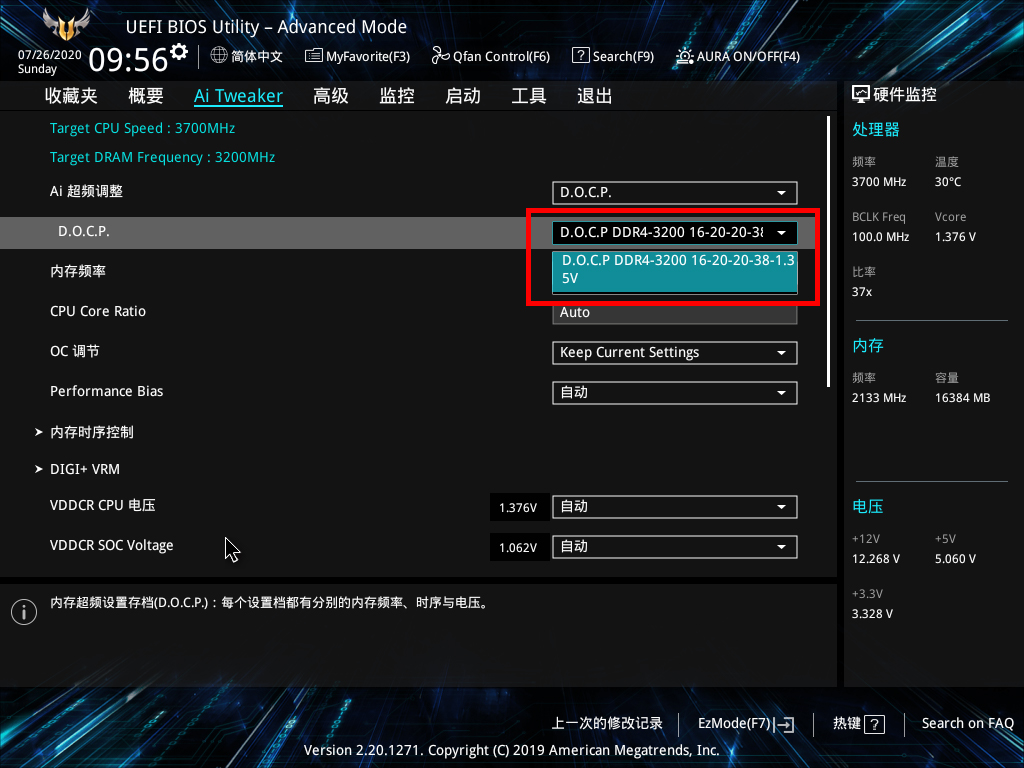Open MyFavorite(F3) list
This screenshot has height=768, width=1024.
coord(358,56)
